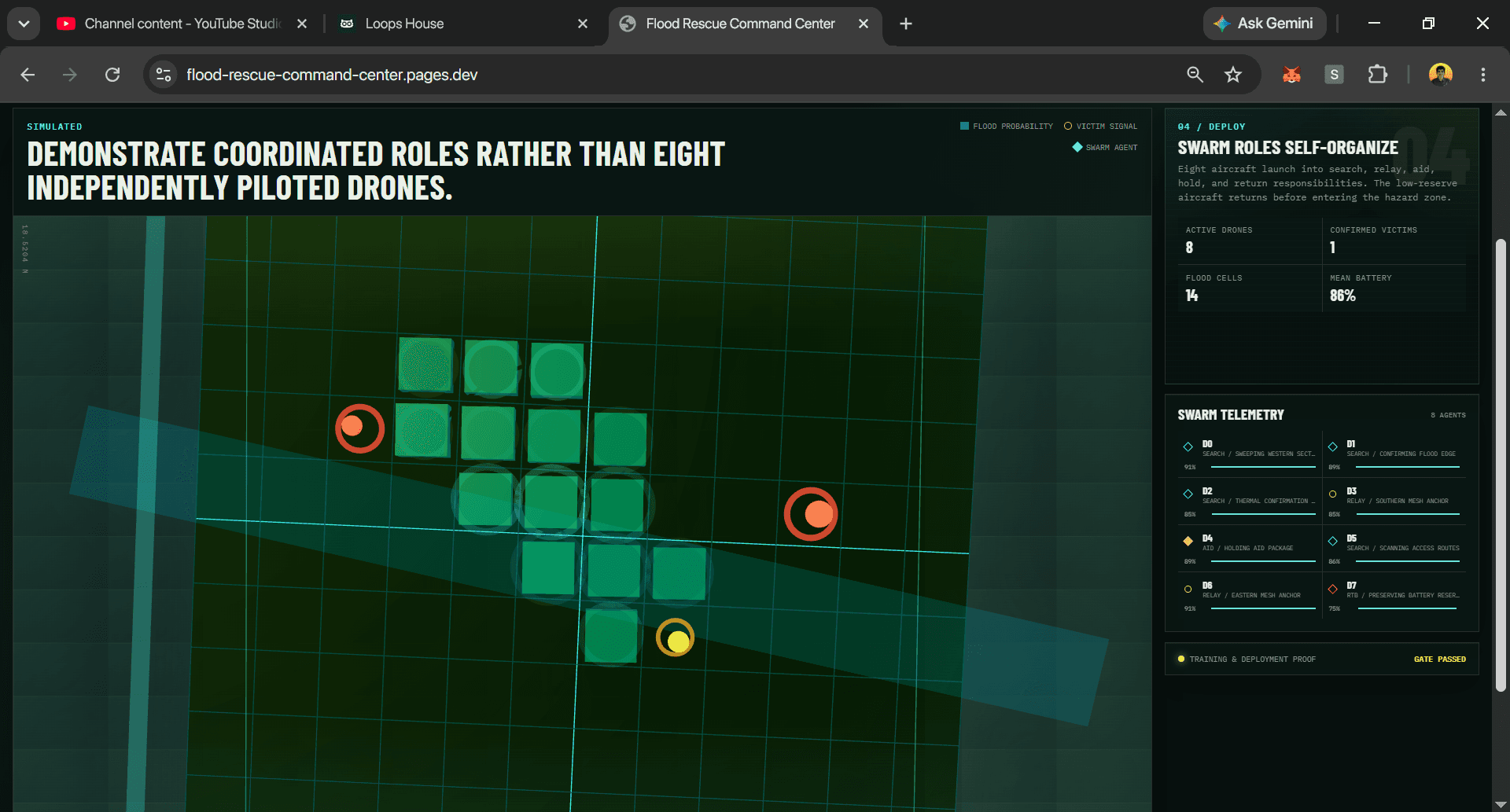Viewport: 1510px width, 812px height.
Task: Click the 'Eight aircraft launch' description paragraph
Action: tap(1317, 183)
